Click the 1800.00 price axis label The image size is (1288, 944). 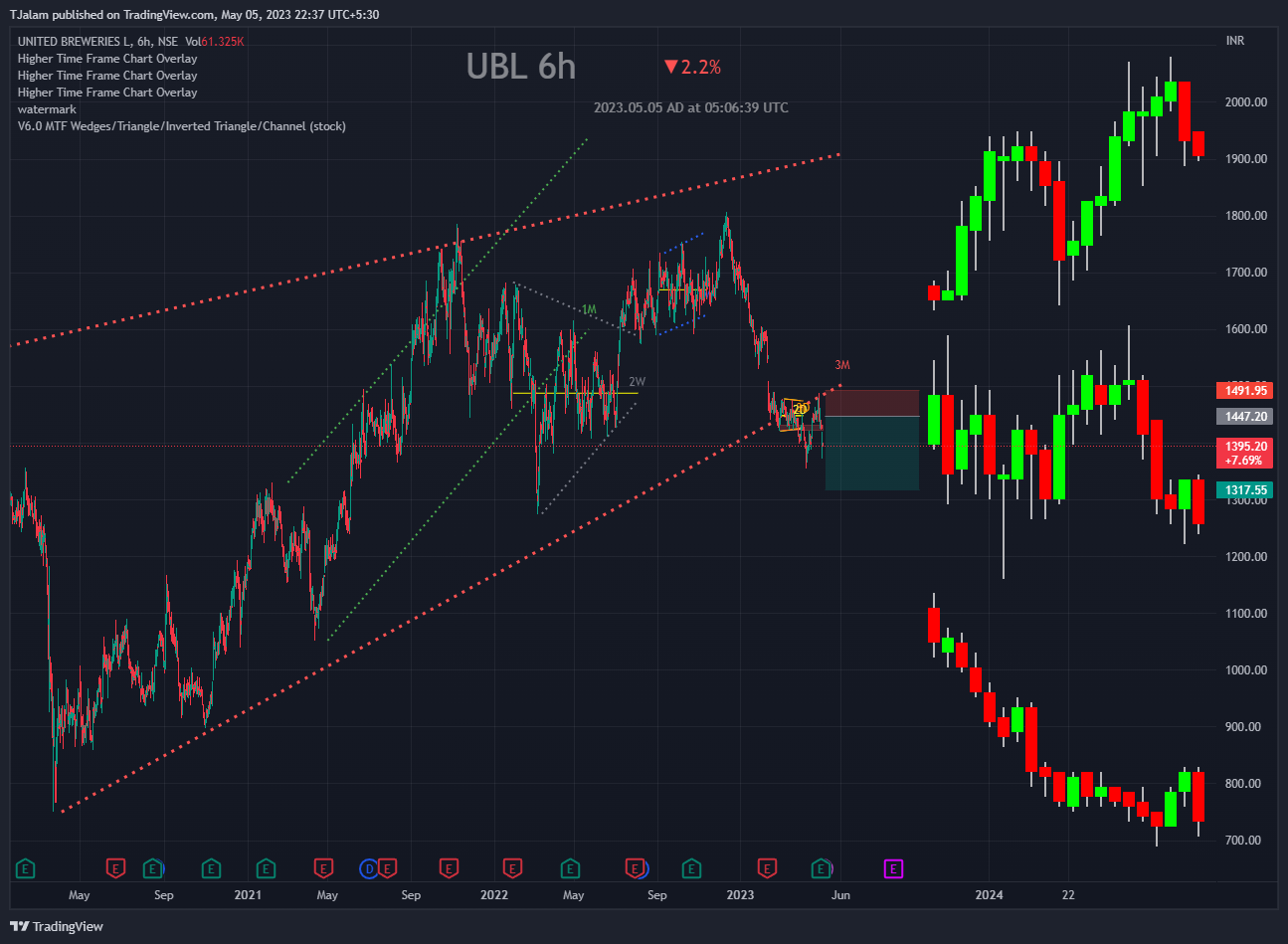(1246, 216)
